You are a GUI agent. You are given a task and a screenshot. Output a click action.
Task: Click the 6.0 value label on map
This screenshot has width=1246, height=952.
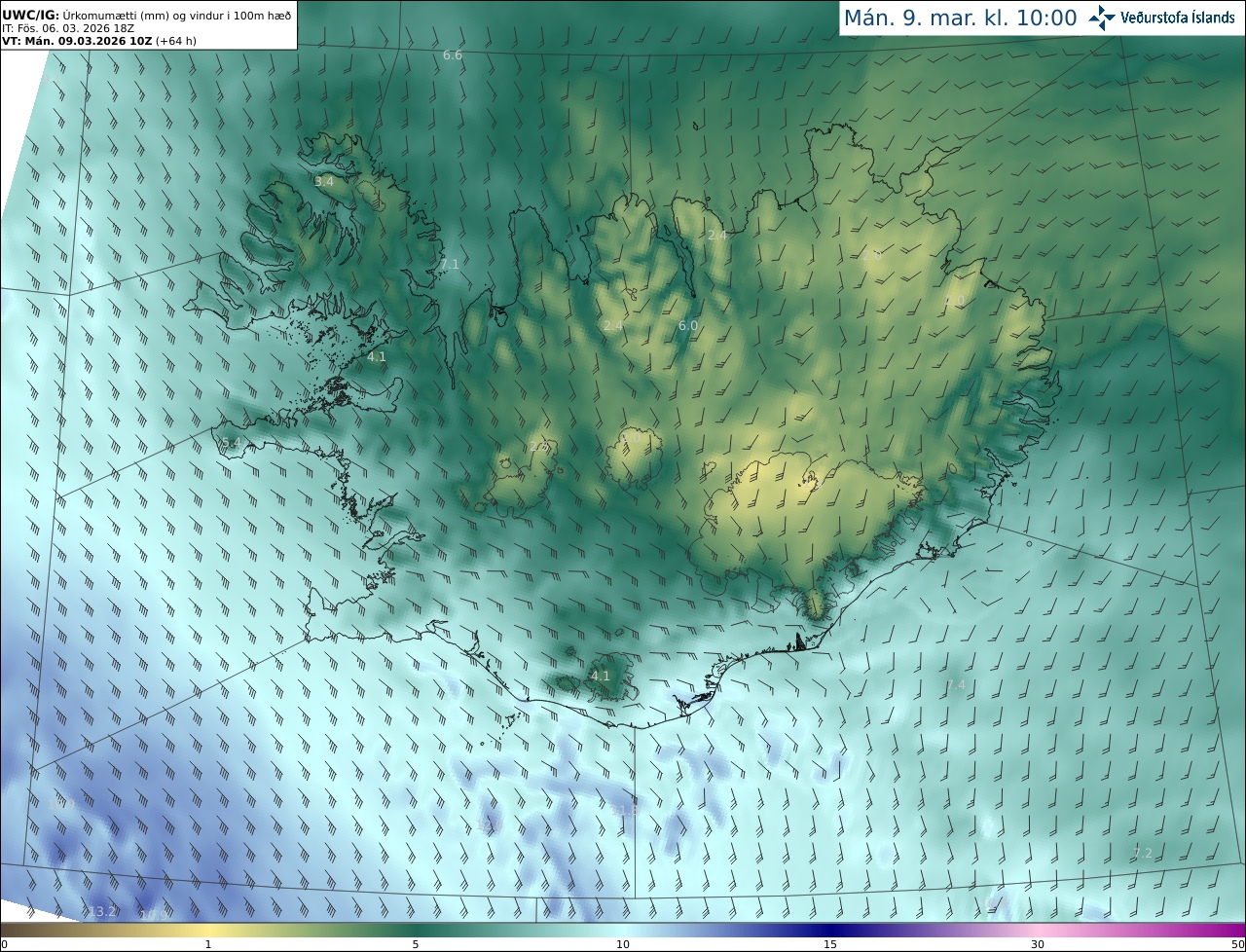[688, 325]
